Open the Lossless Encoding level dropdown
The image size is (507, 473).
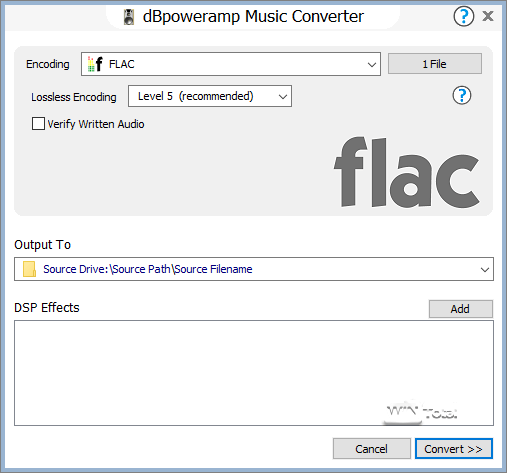210,96
